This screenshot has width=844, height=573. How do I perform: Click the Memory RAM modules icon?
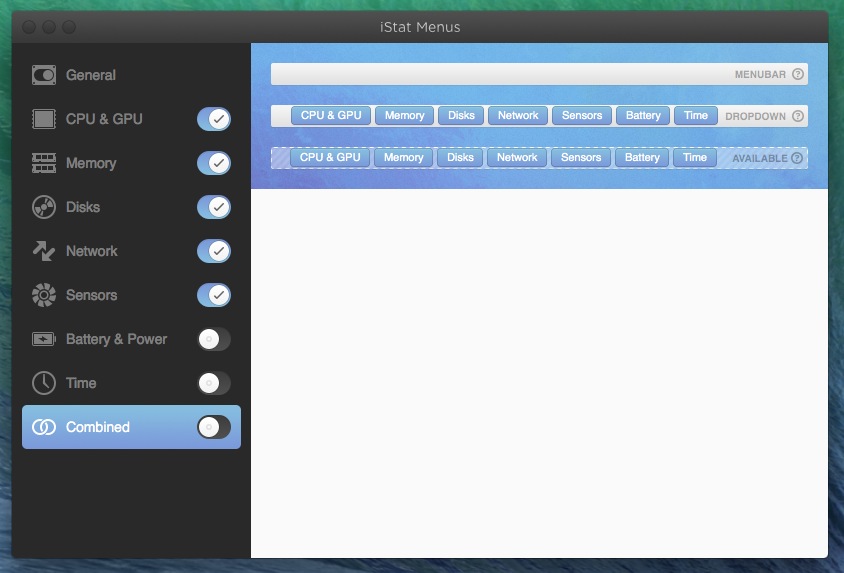click(44, 163)
